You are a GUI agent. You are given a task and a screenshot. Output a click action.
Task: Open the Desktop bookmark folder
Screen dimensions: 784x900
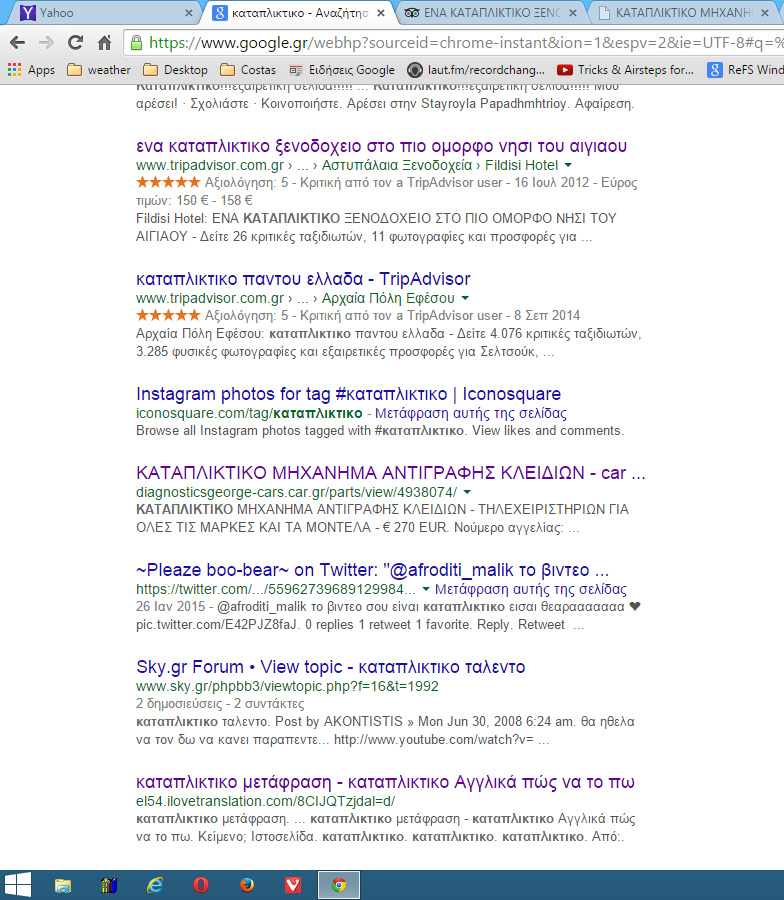(x=175, y=70)
